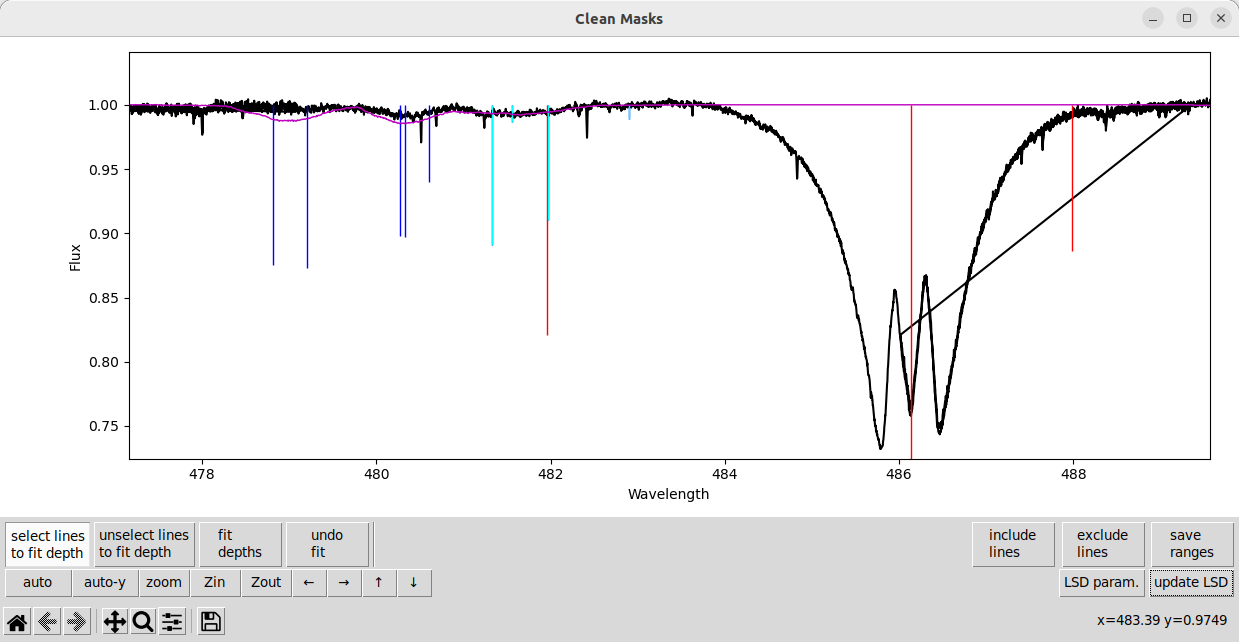The width and height of the screenshot is (1239, 642).
Task: Click the 'Wavelength' axis label
Action: 668,494
